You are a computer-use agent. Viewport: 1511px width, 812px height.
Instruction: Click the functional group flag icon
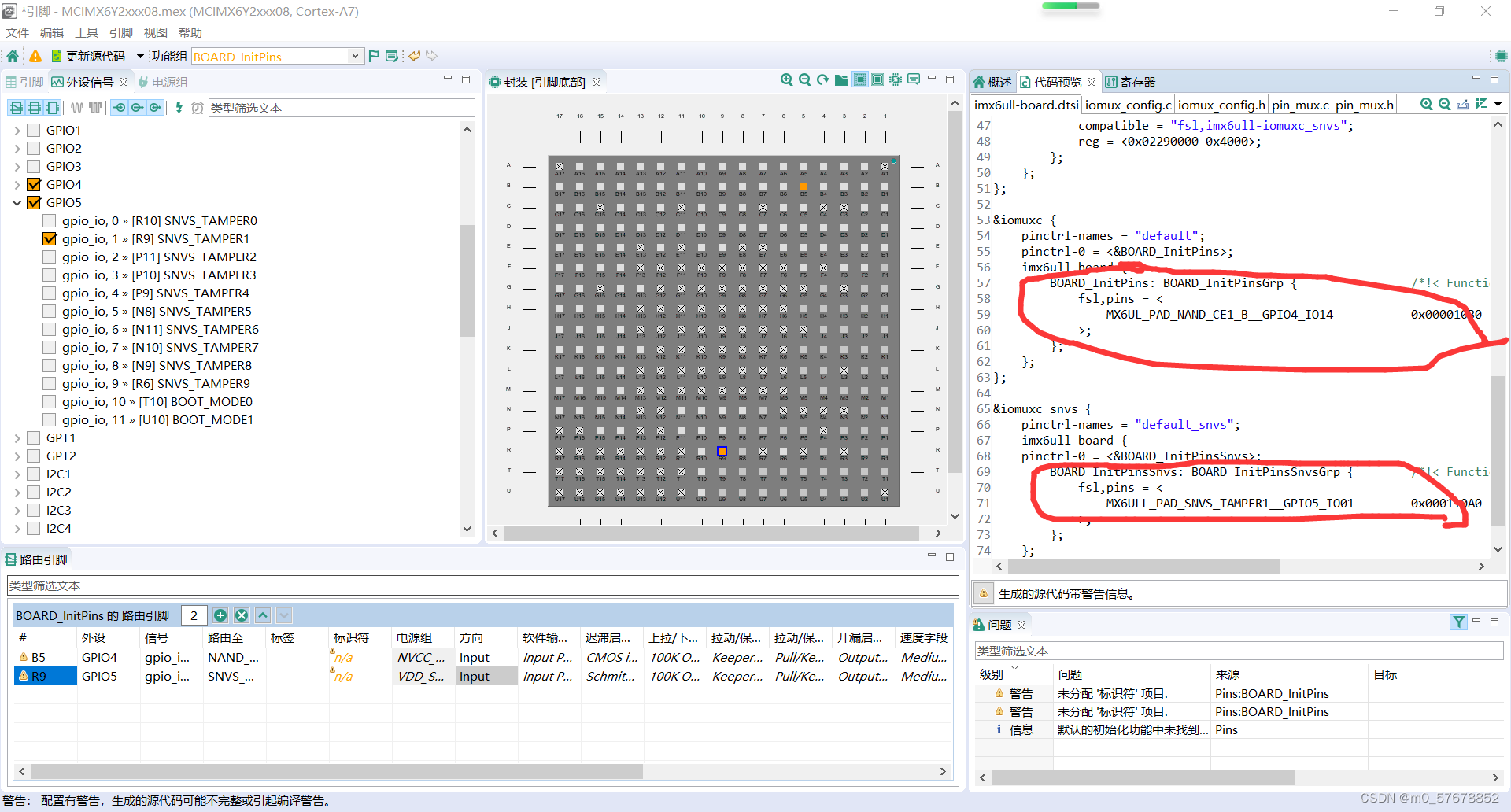click(x=374, y=56)
